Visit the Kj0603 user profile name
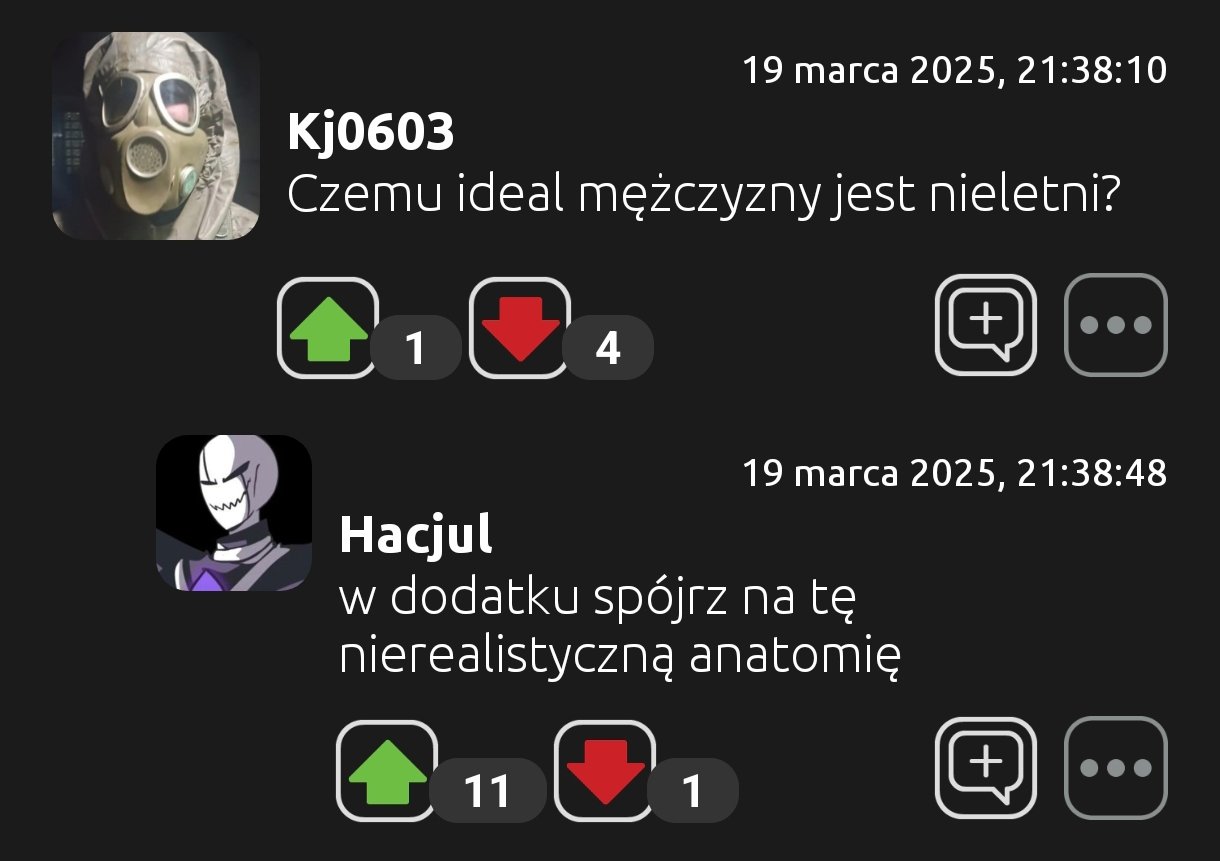The height and width of the screenshot is (861, 1220). point(371,133)
